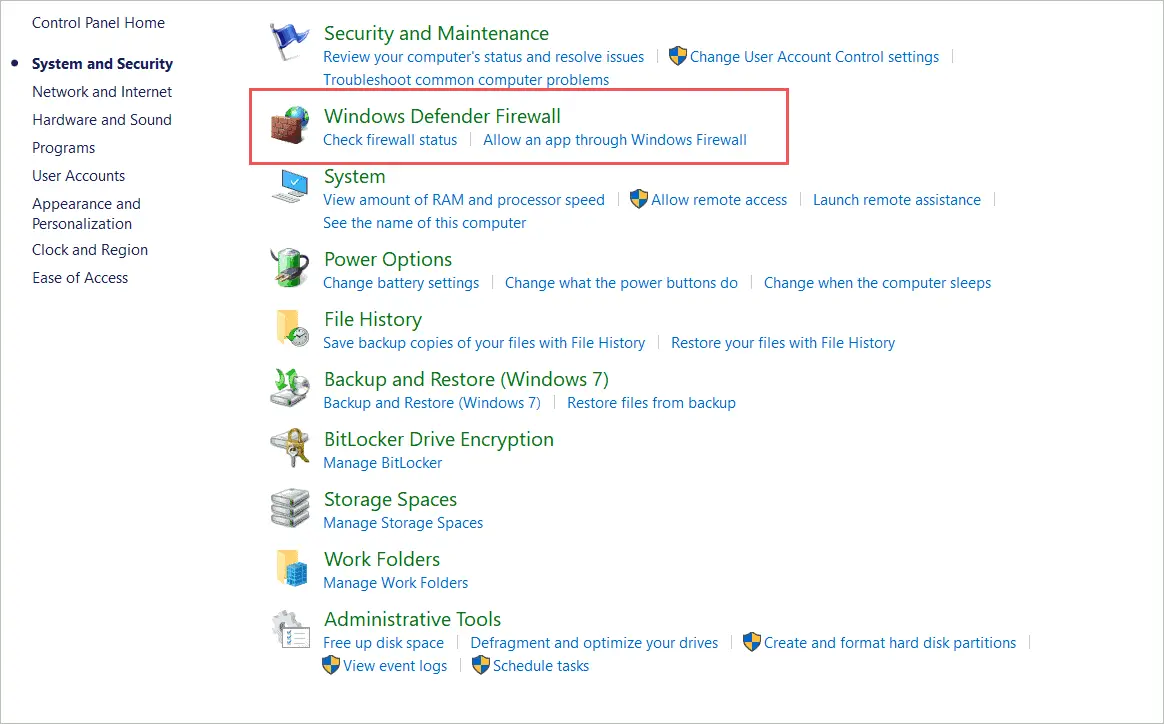The width and height of the screenshot is (1164, 724).
Task: Select Network and Internet in the sidebar
Action: pos(102,91)
